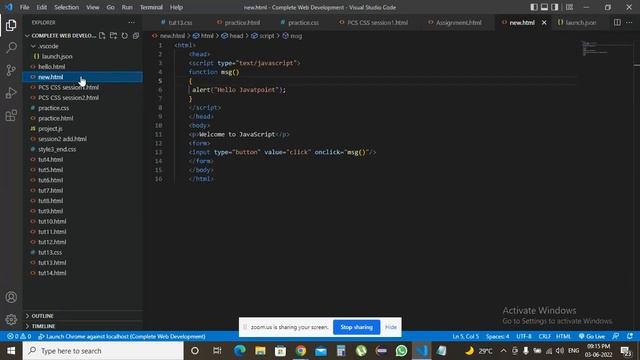Open the Edit menu

[x=42, y=7]
